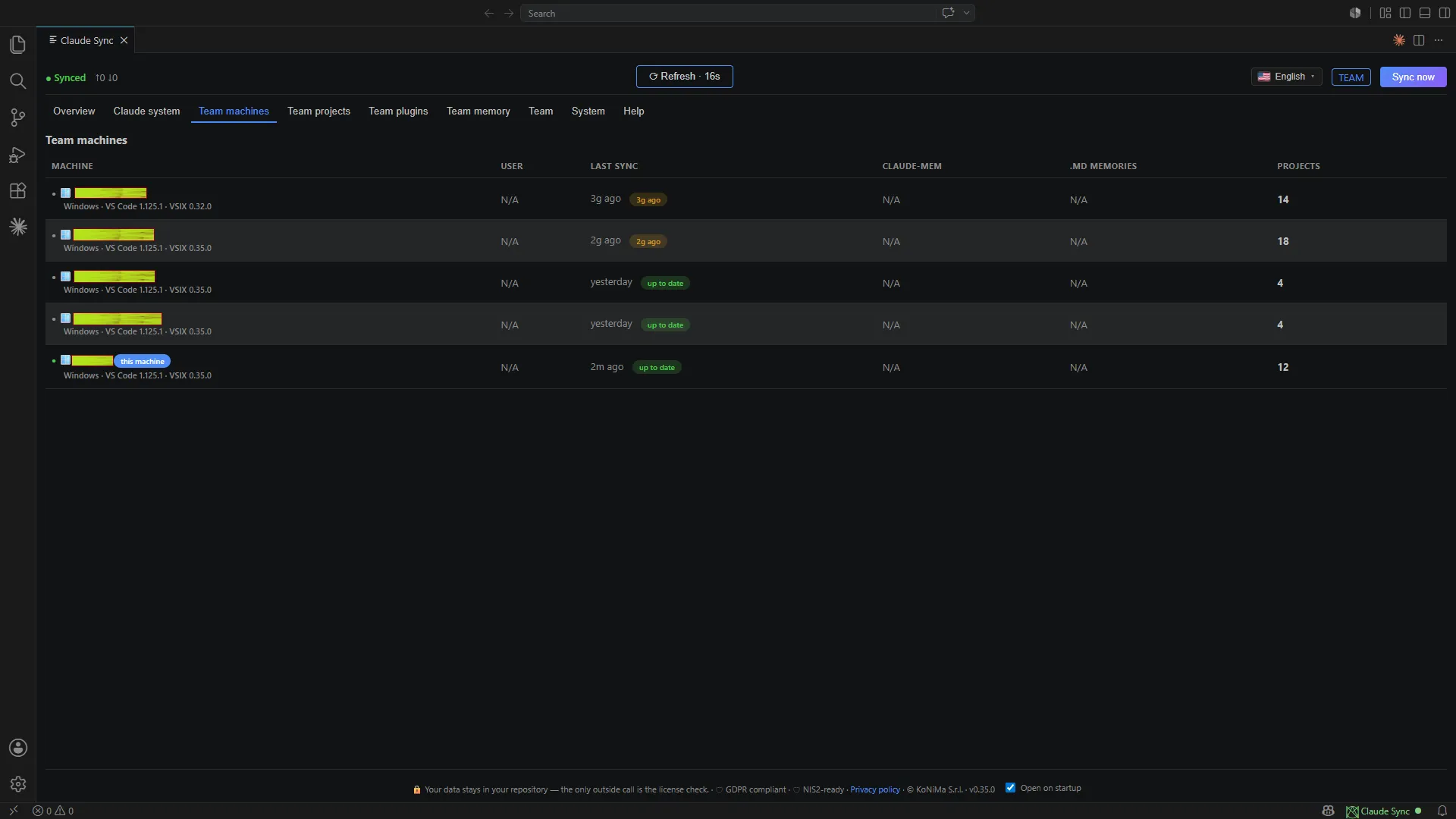
Task: Click the TEAM badge button
Action: click(1351, 77)
